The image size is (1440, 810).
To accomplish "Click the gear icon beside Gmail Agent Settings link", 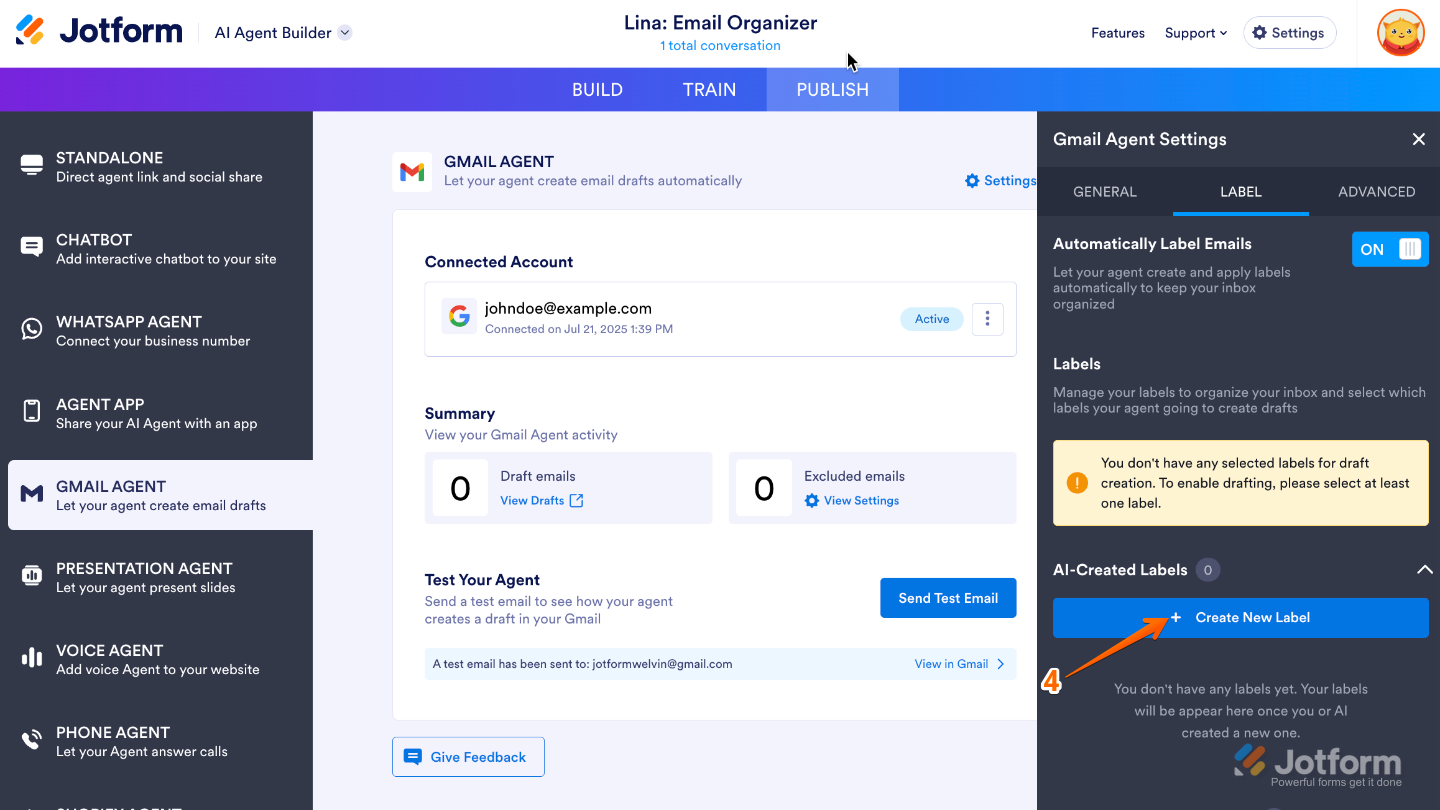I will (972, 181).
